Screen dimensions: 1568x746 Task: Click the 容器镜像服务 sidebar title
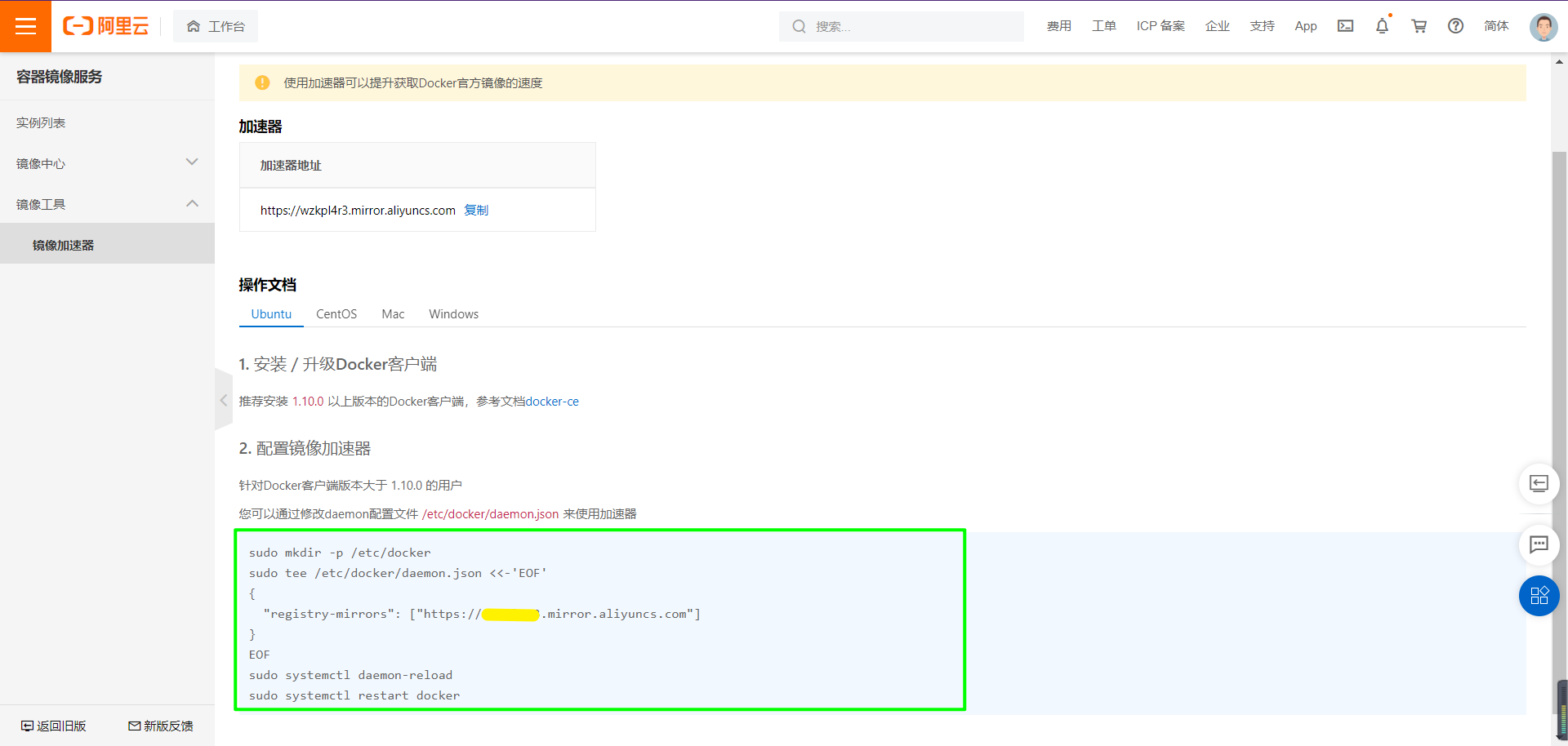pyautogui.click(x=60, y=77)
